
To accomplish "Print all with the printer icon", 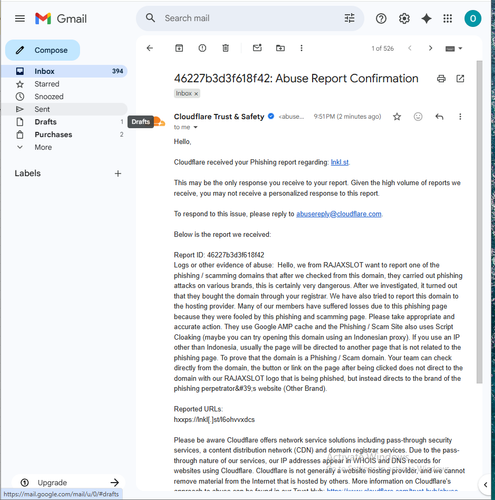I will tap(441, 79).
